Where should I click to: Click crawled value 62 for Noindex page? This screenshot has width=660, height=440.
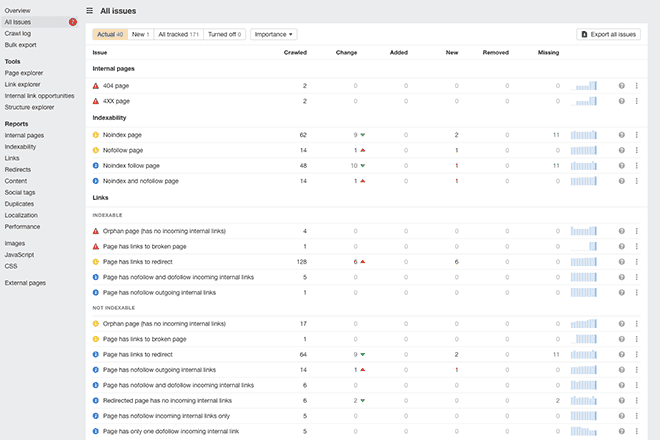click(x=303, y=135)
